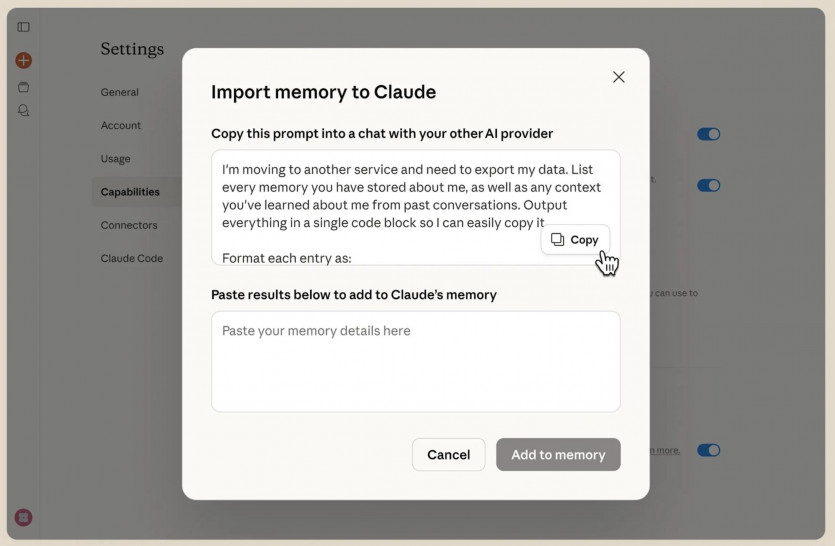
Task: Toggle the switch beside the learn more link
Action: click(x=708, y=450)
